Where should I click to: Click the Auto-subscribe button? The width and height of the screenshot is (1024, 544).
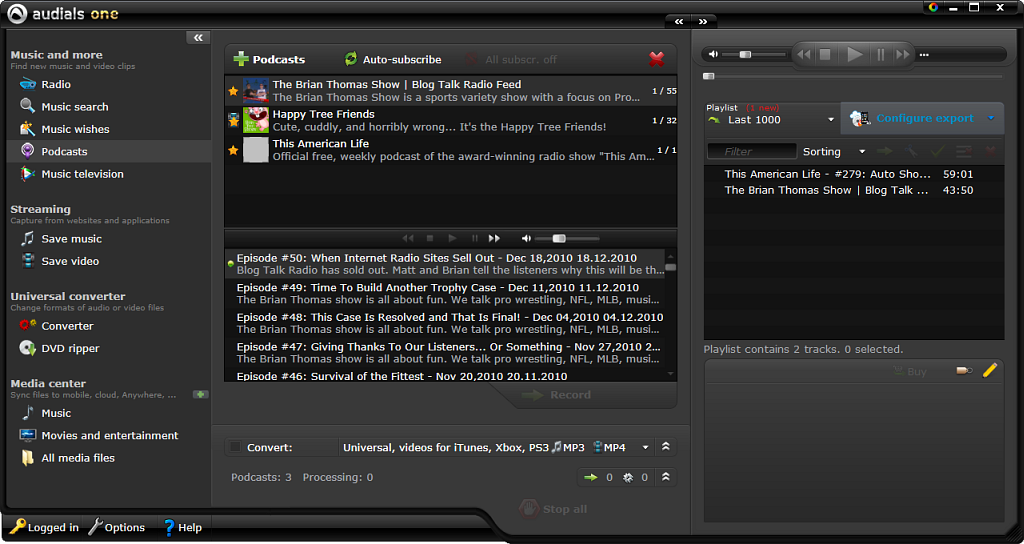tap(392, 59)
